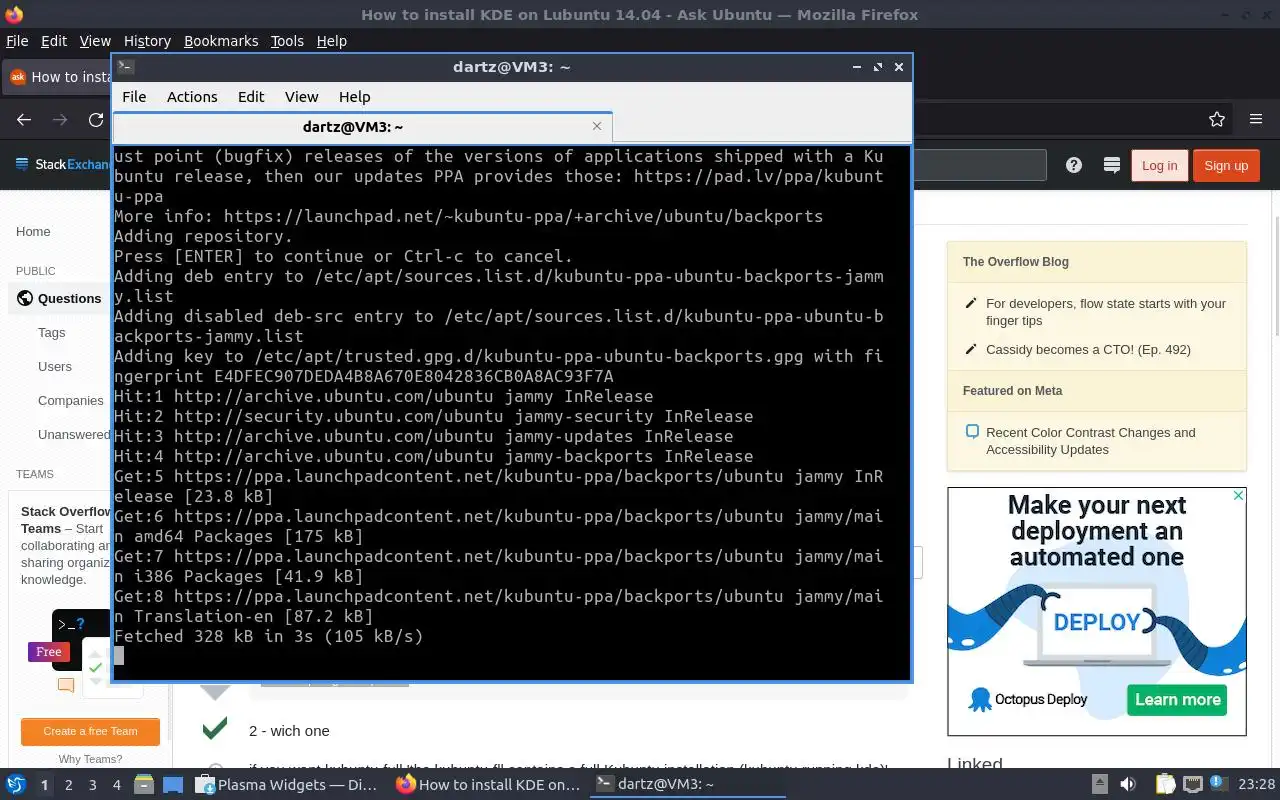Open Stack Exchange help center icon
The height and width of the screenshot is (800, 1280).
(x=1074, y=165)
